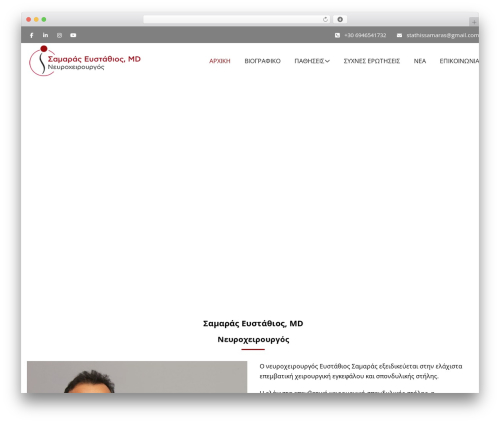Open the ΕΠΙΚΟΙΝΩΝΙΑ page

pos(459,61)
